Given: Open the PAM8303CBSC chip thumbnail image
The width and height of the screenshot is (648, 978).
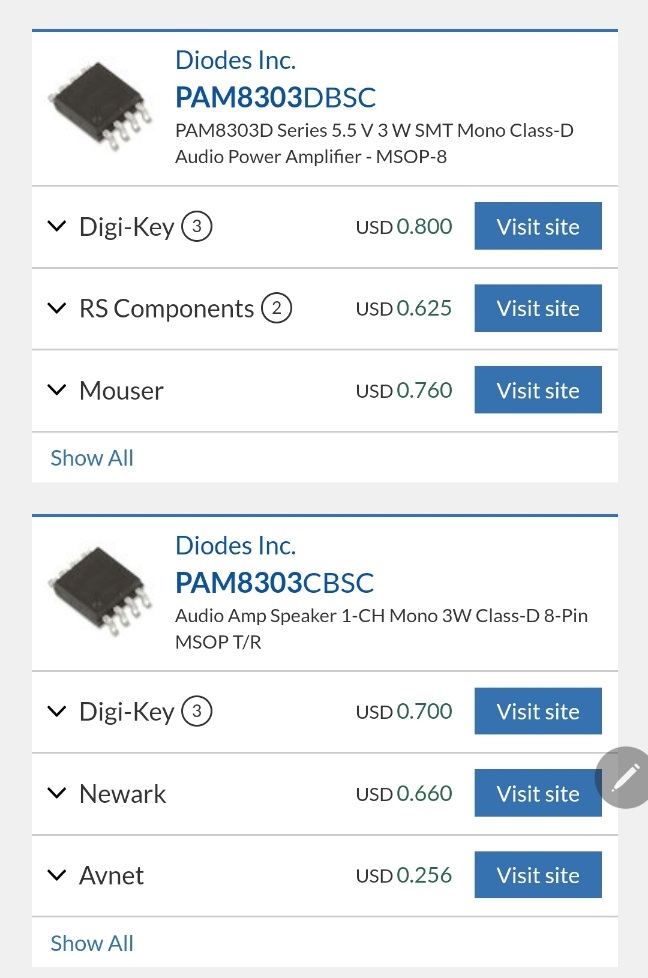Looking at the screenshot, I should (x=100, y=591).
